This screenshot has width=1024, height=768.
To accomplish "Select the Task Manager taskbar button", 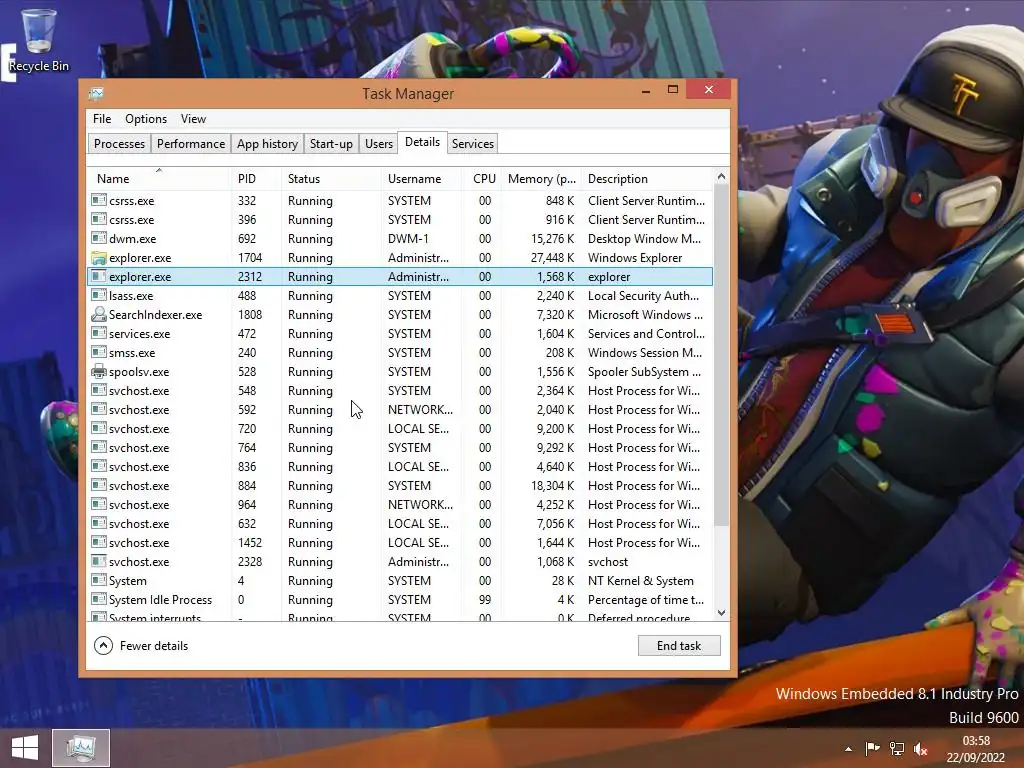I will tap(81, 748).
